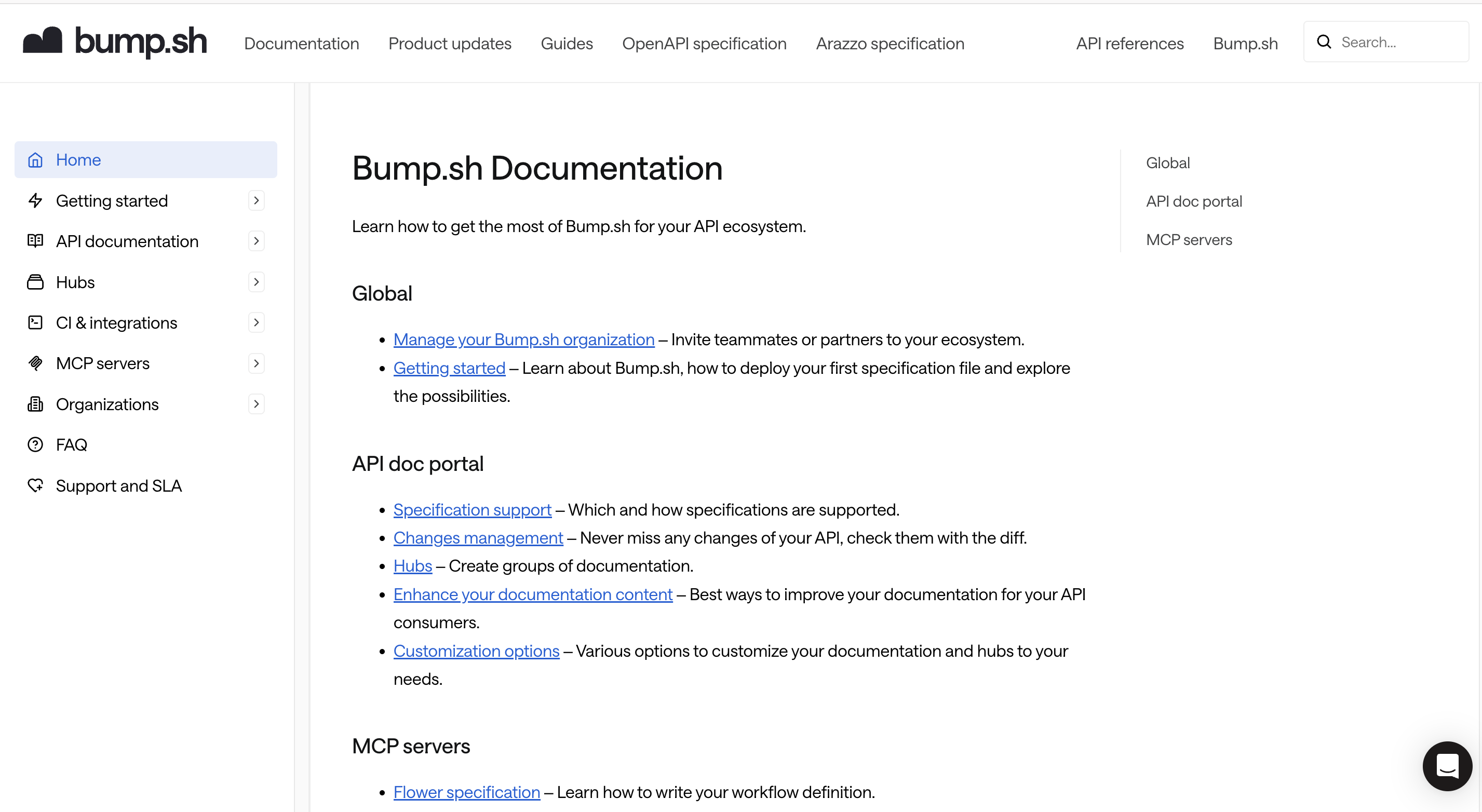Click the API doc portal section heading

pyautogui.click(x=417, y=464)
